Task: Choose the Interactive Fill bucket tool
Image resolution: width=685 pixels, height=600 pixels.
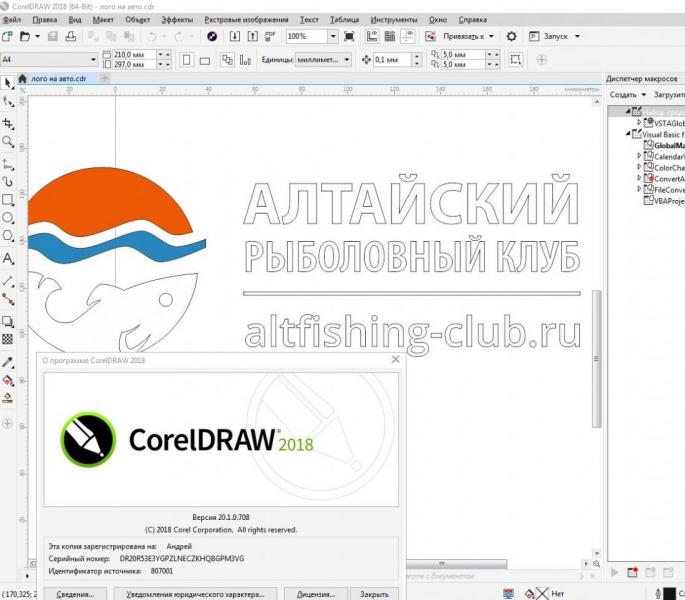Action: 7,381
